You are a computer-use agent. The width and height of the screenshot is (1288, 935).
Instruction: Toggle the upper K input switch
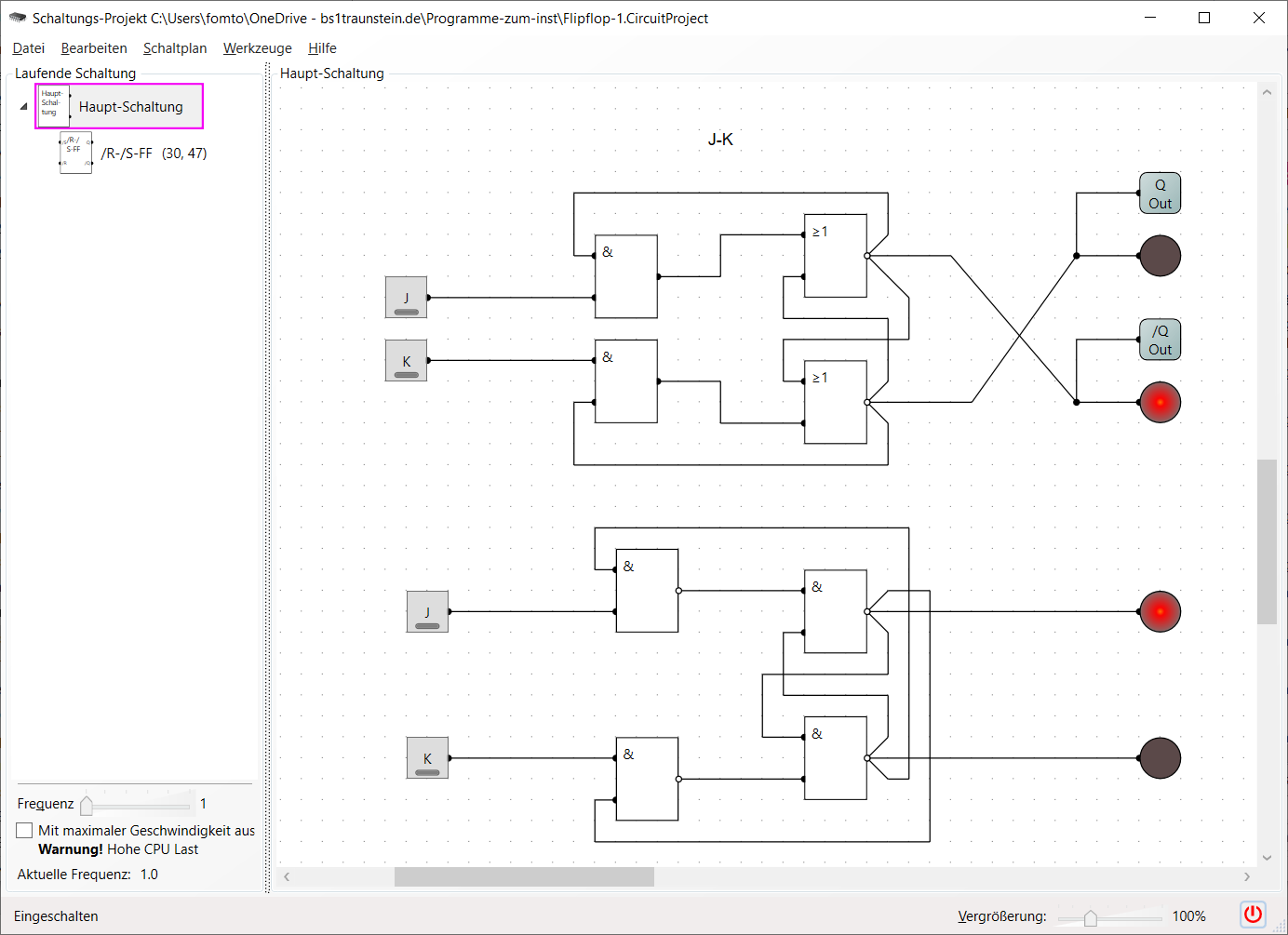(x=407, y=360)
